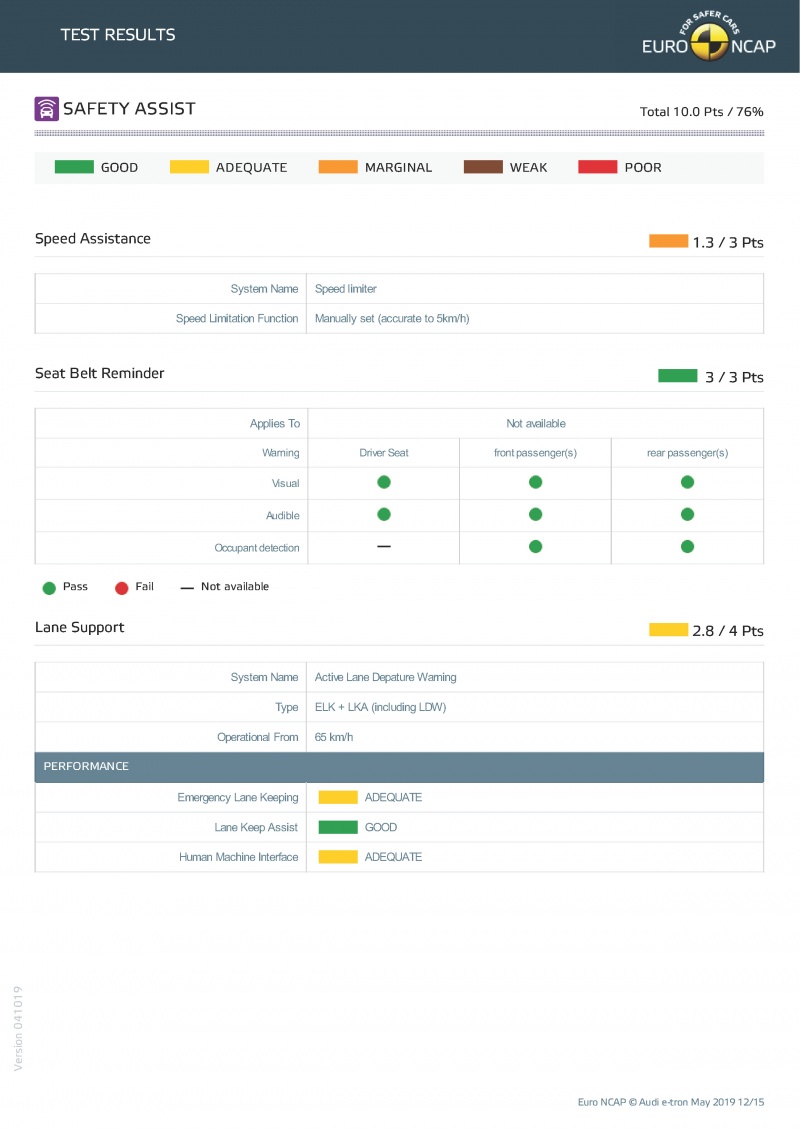
Task: Click the 'Version 041019' side text
Action: click(x=18, y=1029)
